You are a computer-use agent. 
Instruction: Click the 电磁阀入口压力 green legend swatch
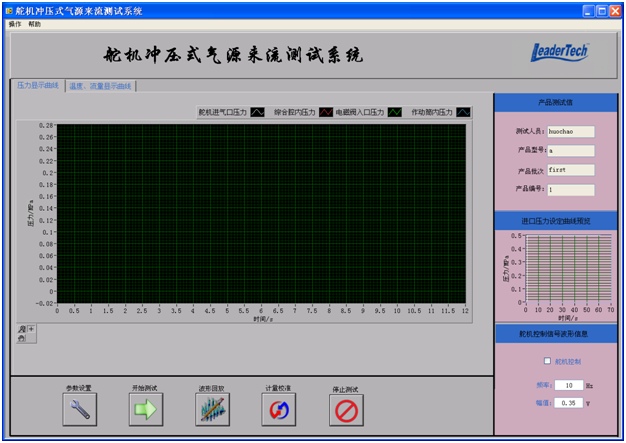[395, 113]
